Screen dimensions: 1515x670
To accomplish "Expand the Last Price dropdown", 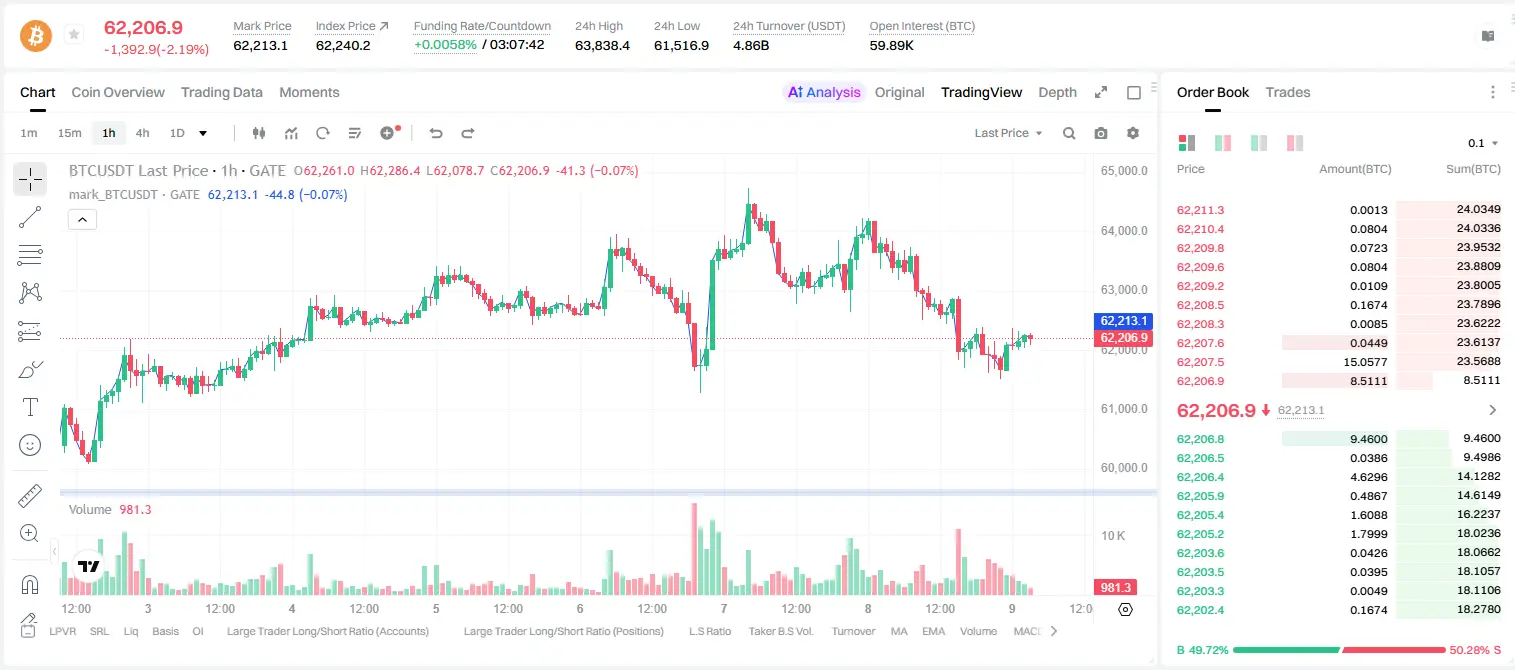I will (x=1008, y=133).
